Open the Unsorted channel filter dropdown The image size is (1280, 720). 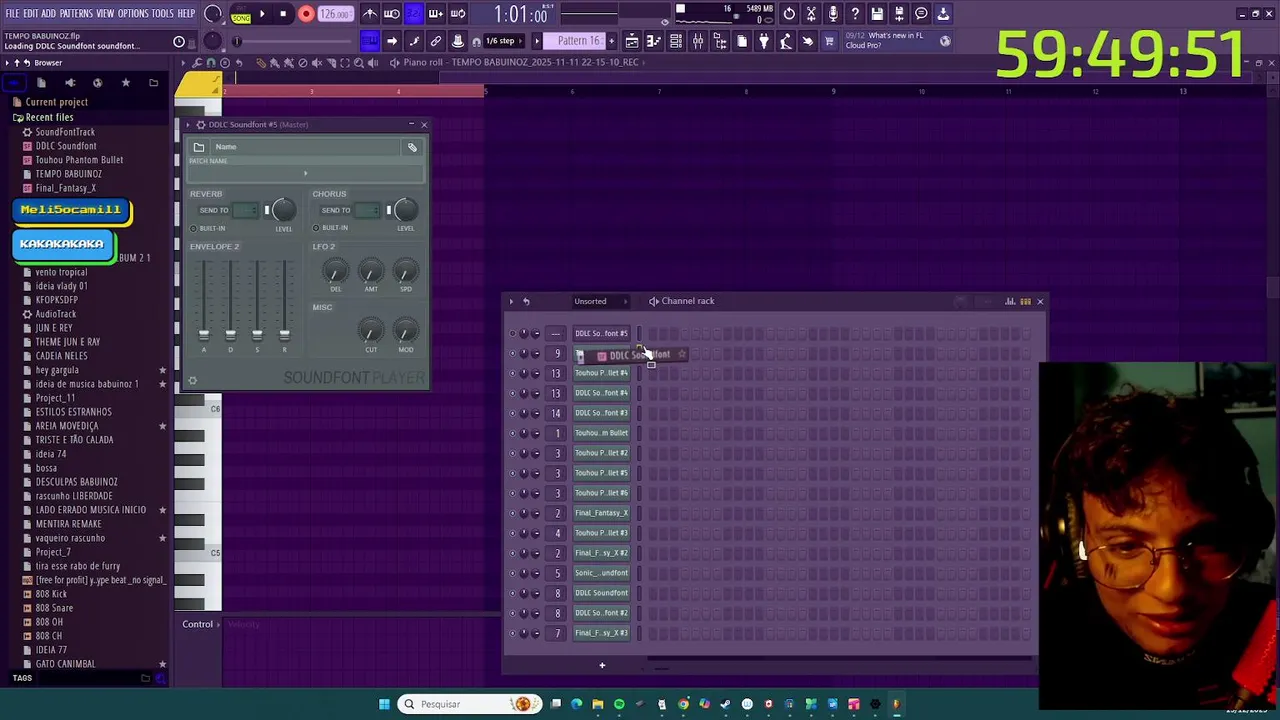(600, 301)
